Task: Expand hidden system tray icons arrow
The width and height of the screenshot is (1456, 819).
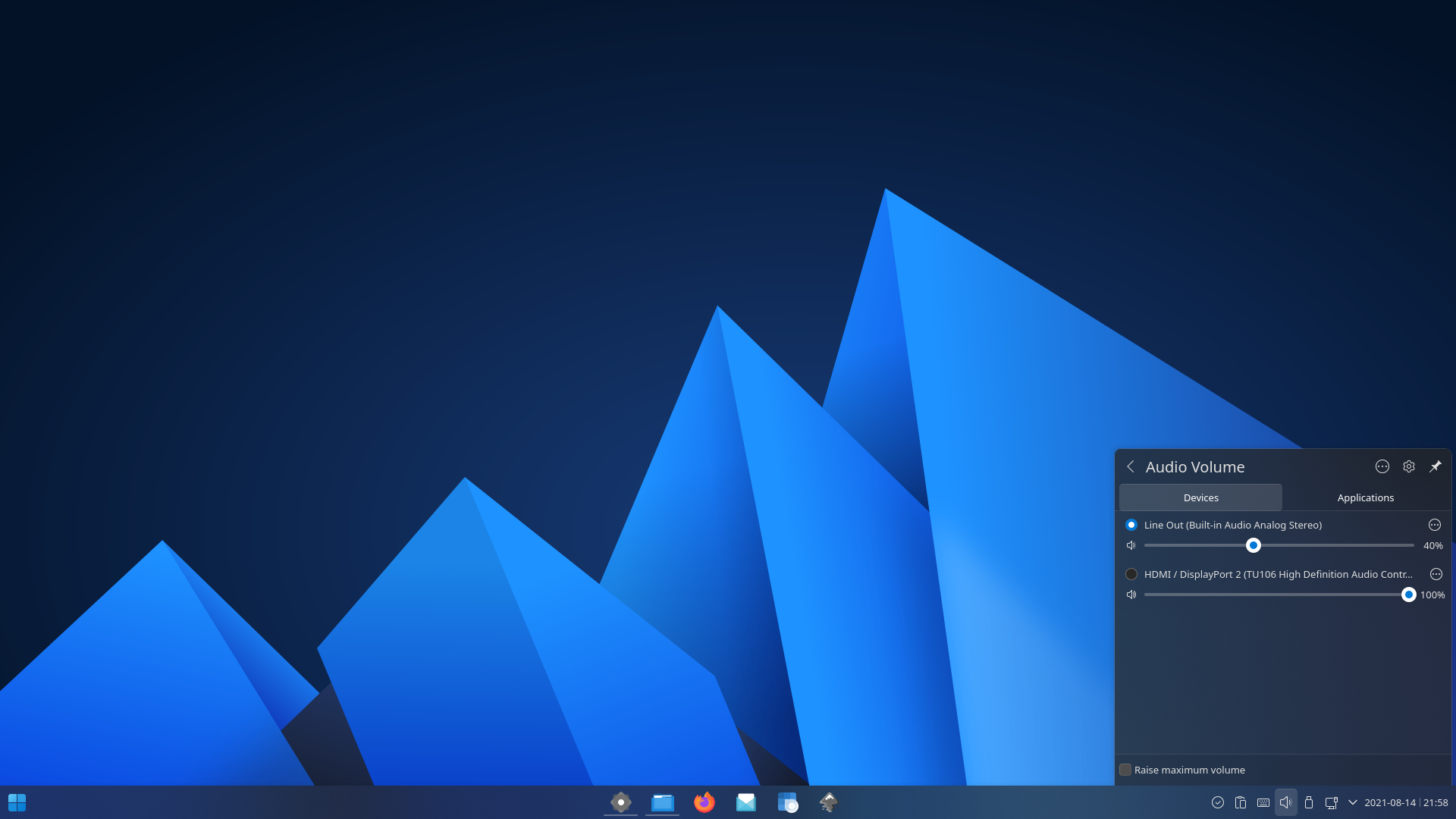Action: point(1353,802)
